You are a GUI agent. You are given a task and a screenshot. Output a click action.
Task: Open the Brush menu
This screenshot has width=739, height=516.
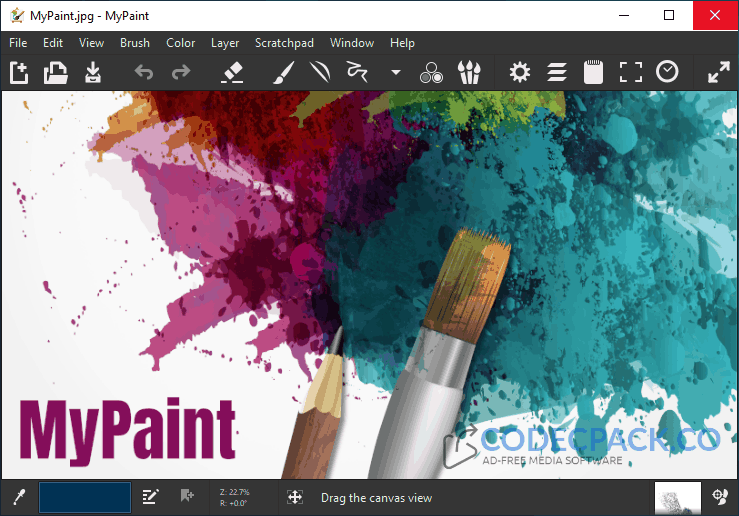tap(135, 43)
